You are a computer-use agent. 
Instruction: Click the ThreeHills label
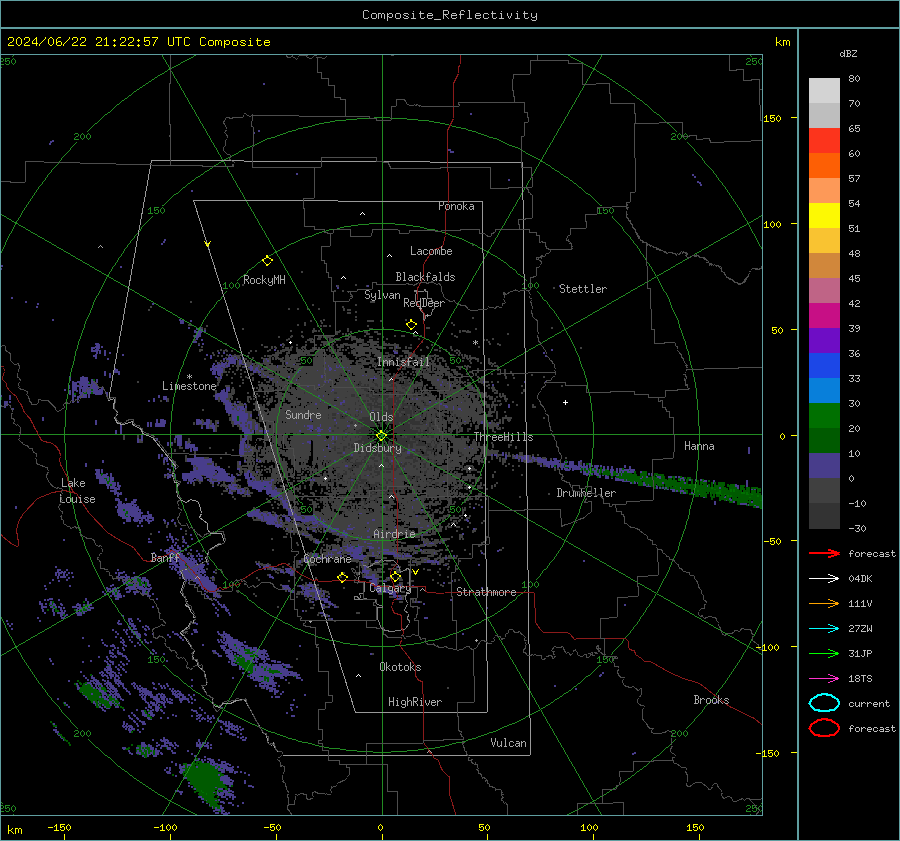(x=503, y=437)
